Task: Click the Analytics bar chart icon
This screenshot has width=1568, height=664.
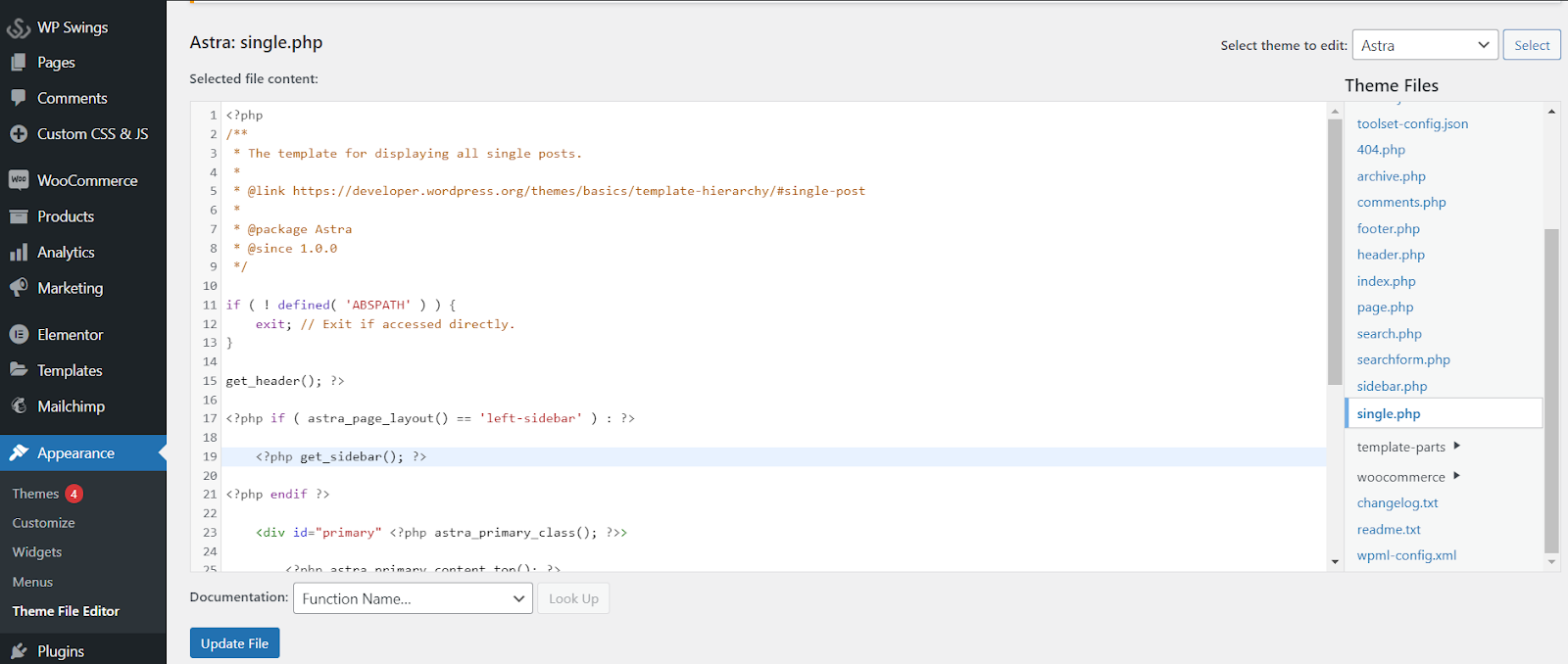Action: pyautogui.click(x=19, y=253)
